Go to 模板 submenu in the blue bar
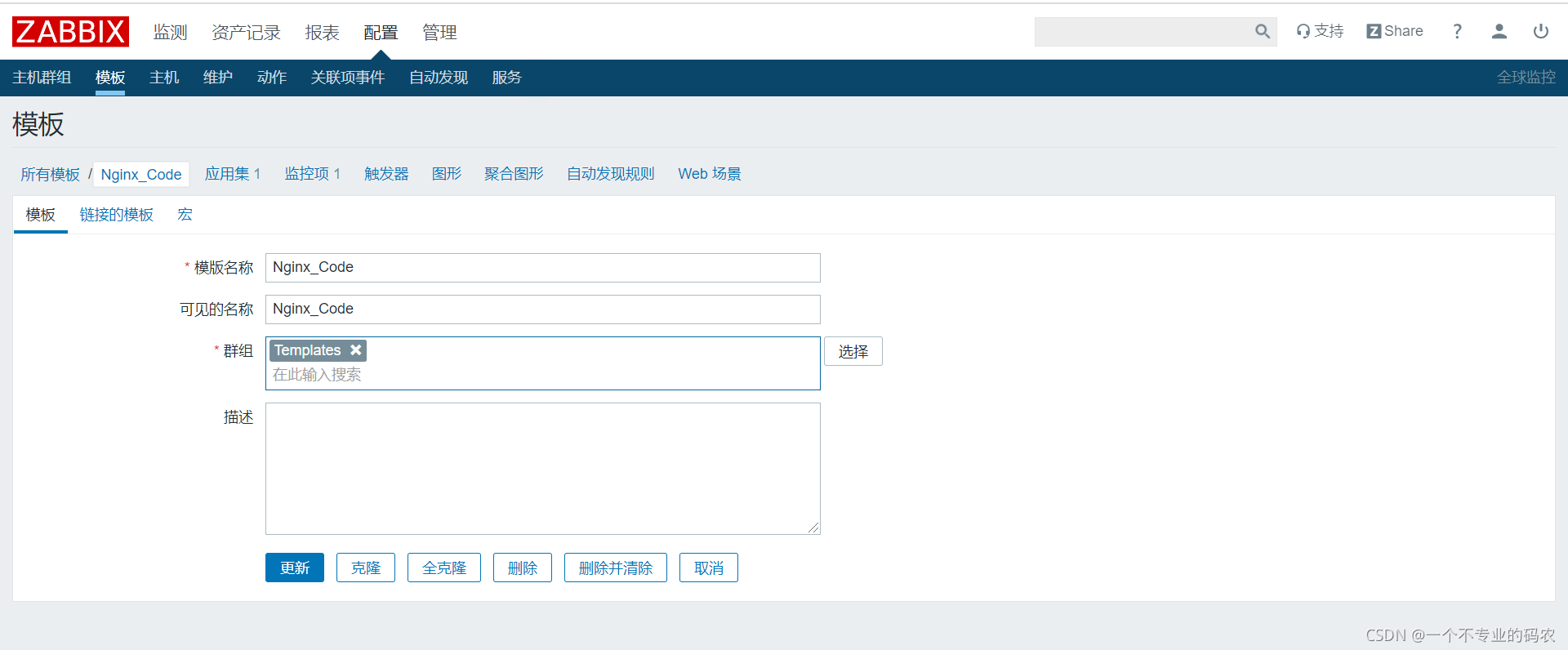This screenshot has width=1568, height=650. [110, 78]
